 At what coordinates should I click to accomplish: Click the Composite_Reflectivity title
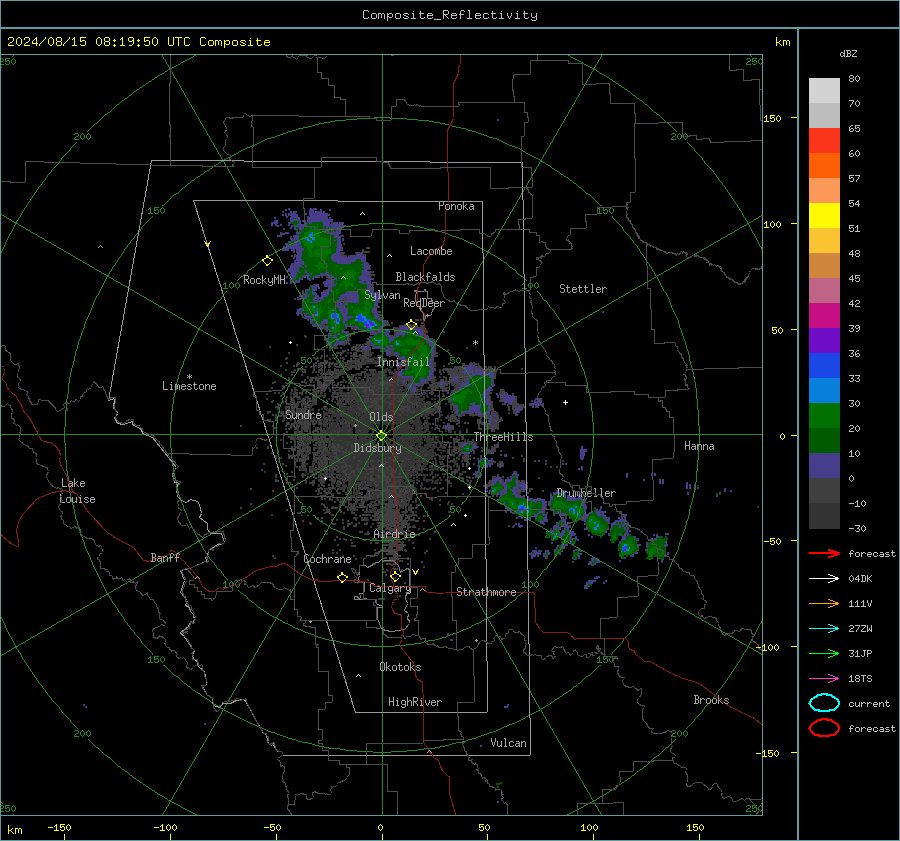[x=450, y=15]
